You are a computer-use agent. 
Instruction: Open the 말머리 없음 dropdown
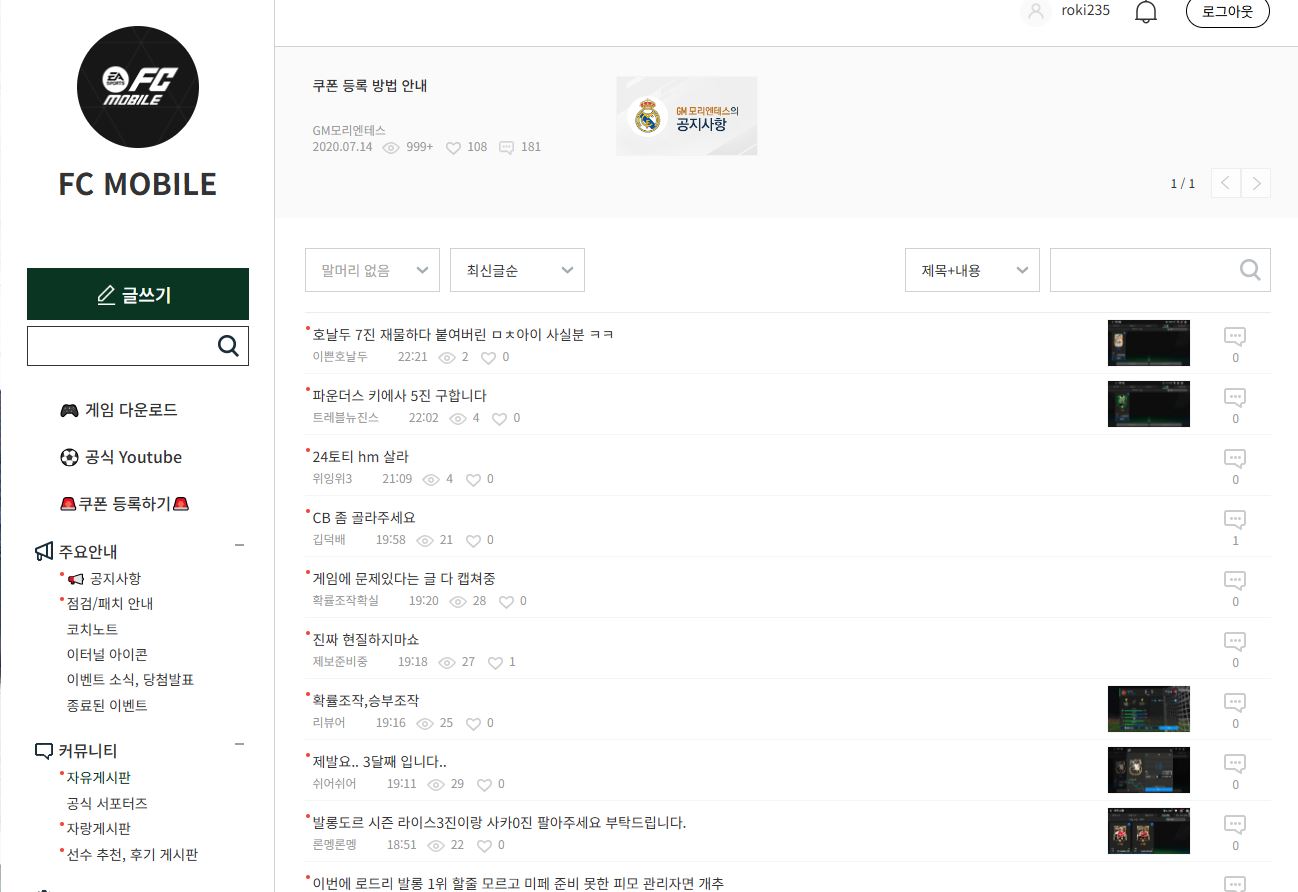372,270
